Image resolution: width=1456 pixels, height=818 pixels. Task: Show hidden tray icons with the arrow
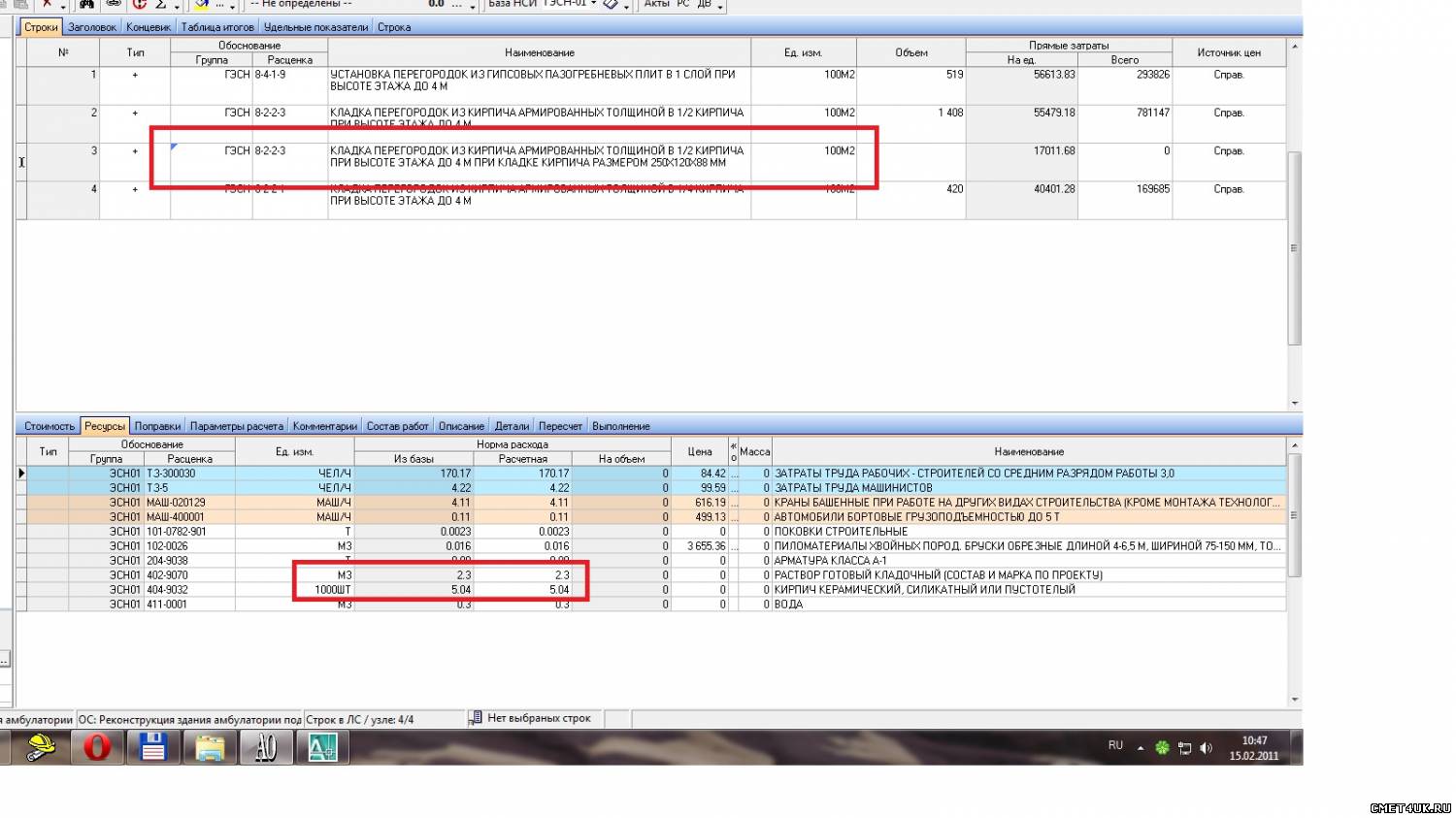click(x=1141, y=748)
